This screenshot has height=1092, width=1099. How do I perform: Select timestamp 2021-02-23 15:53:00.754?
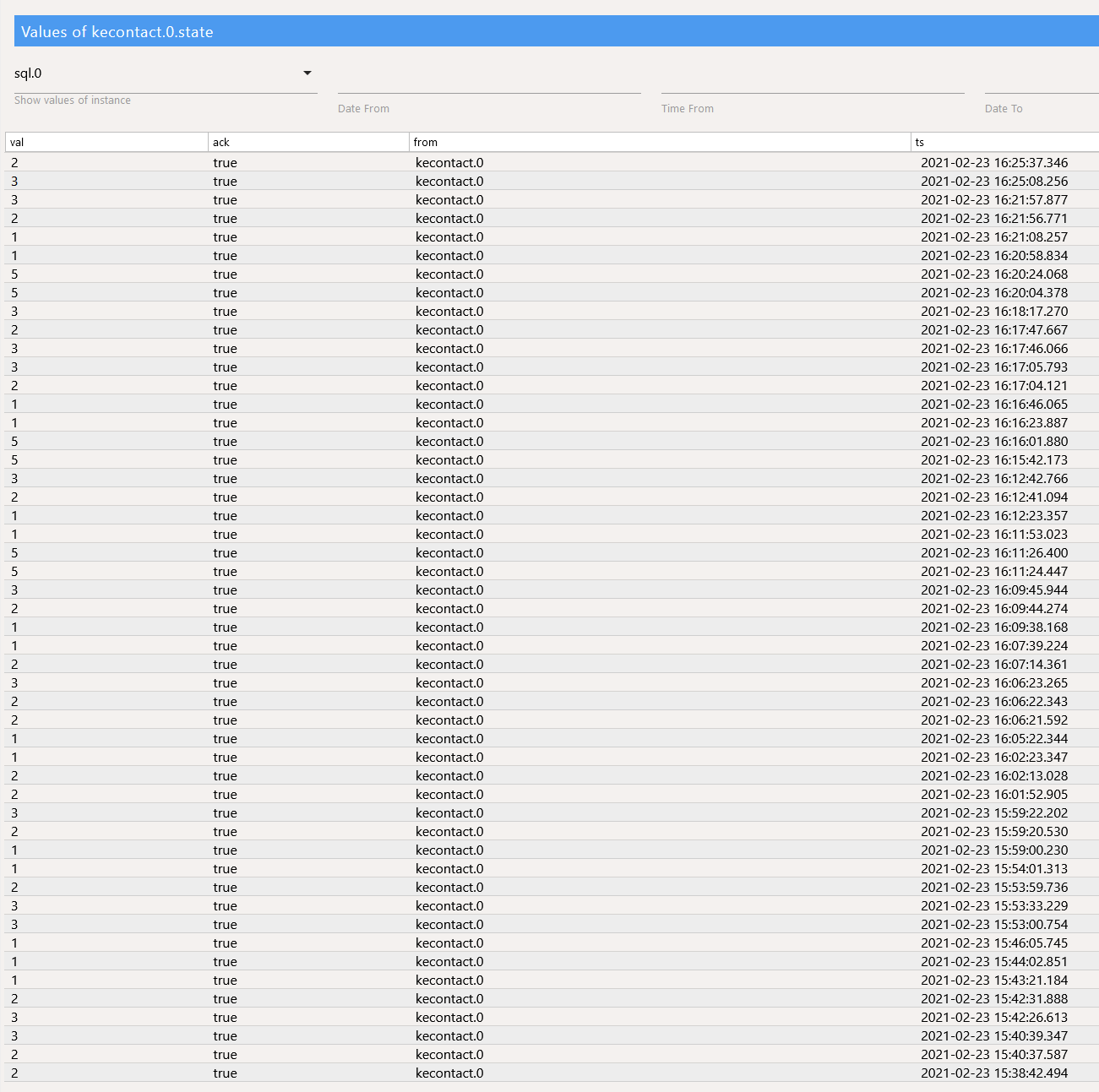tap(994, 925)
